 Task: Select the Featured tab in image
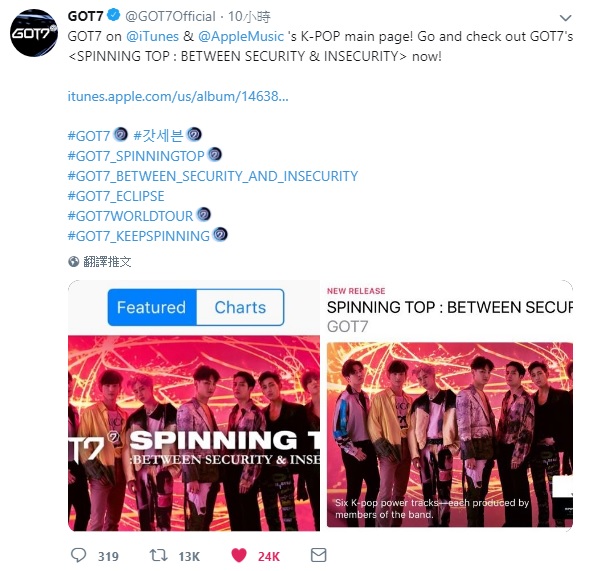pyautogui.click(x=152, y=307)
